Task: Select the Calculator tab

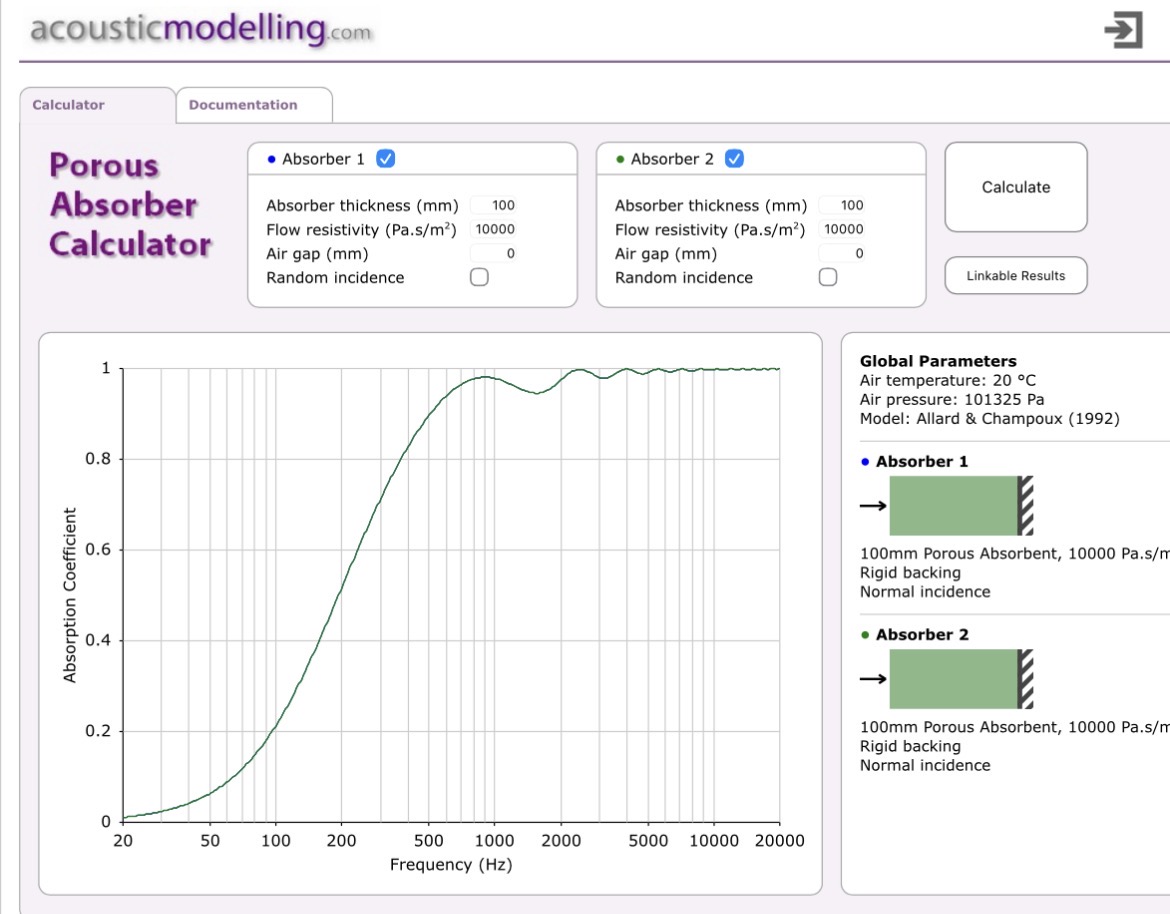Action: [69, 105]
